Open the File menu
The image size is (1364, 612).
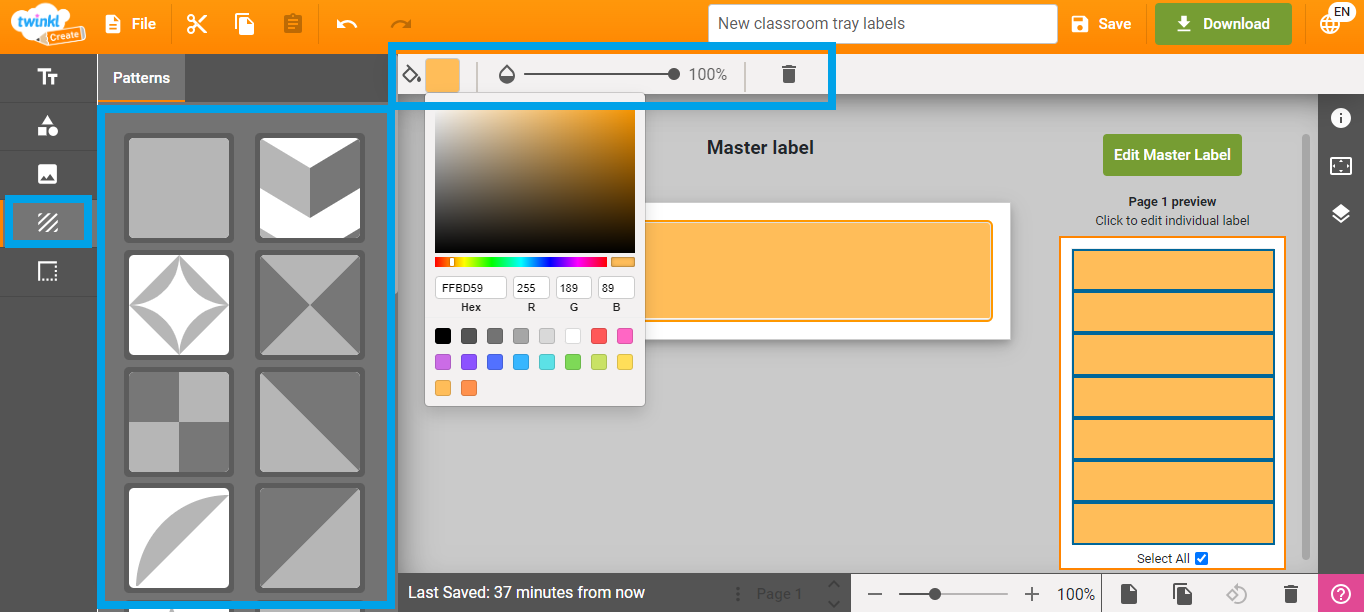pyautogui.click(x=131, y=24)
